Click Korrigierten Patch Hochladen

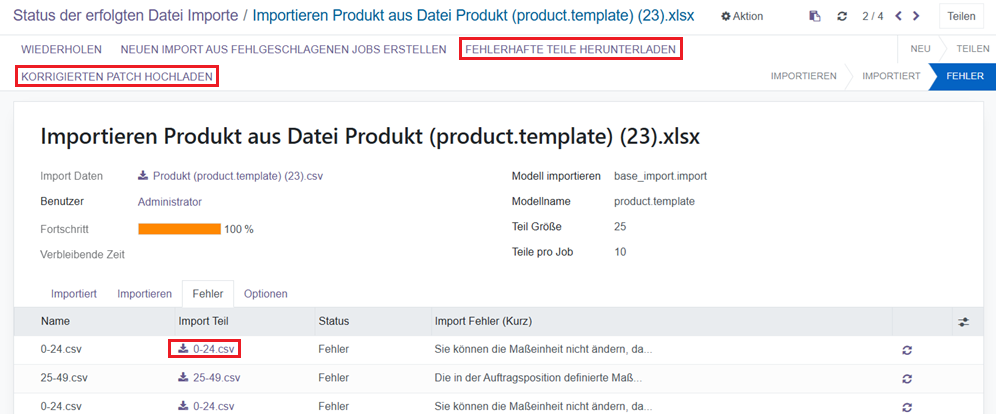[x=117, y=77]
